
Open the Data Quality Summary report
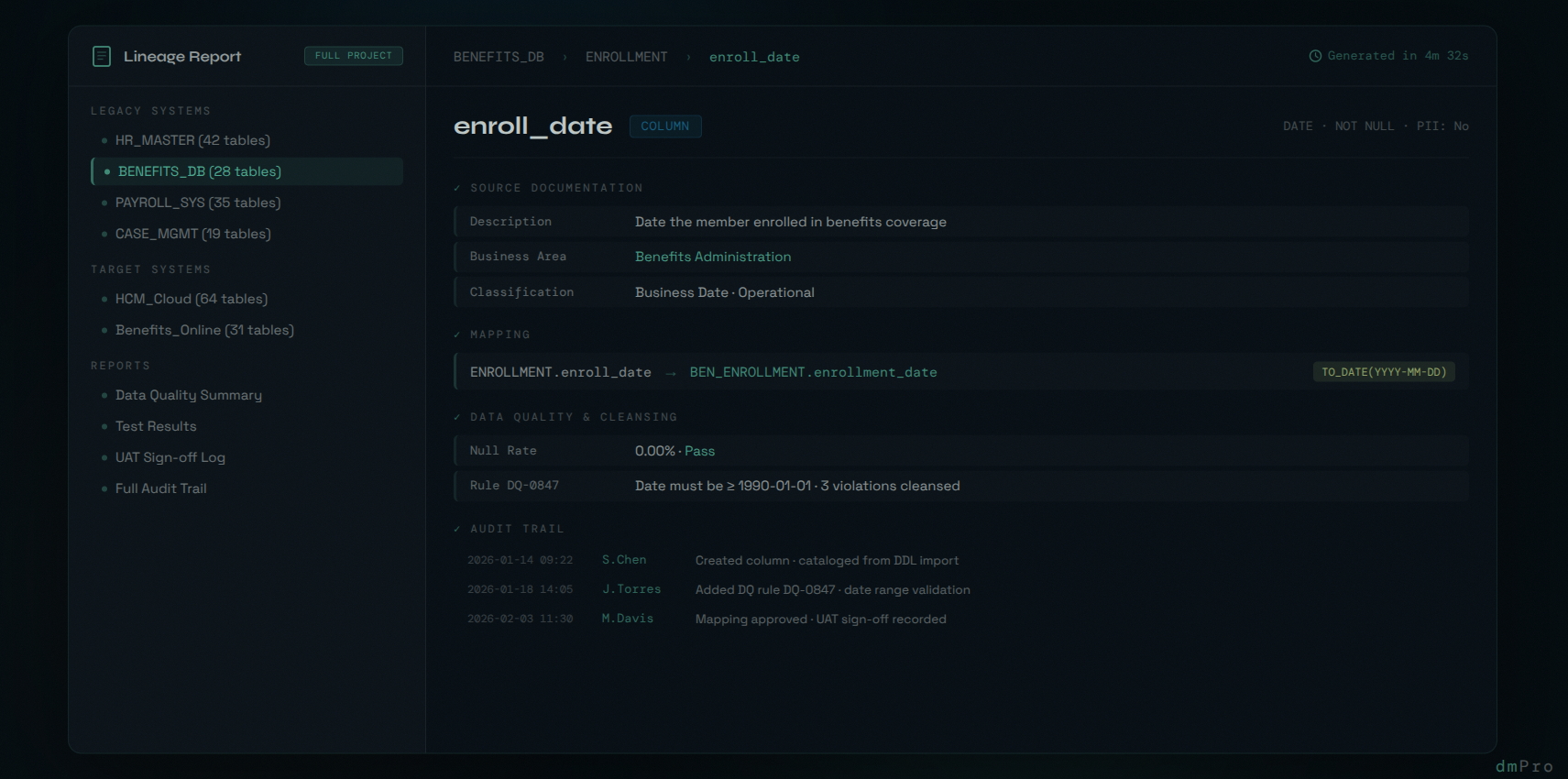click(x=188, y=395)
